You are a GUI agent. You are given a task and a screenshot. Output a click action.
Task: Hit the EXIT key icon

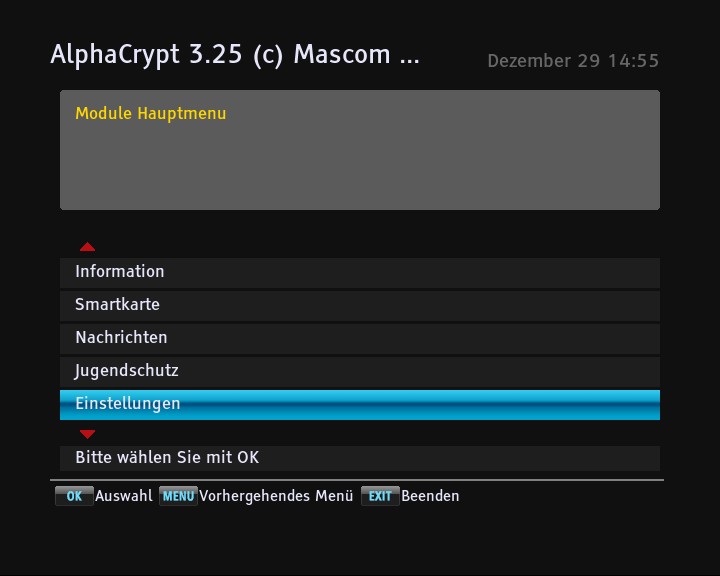click(380, 496)
